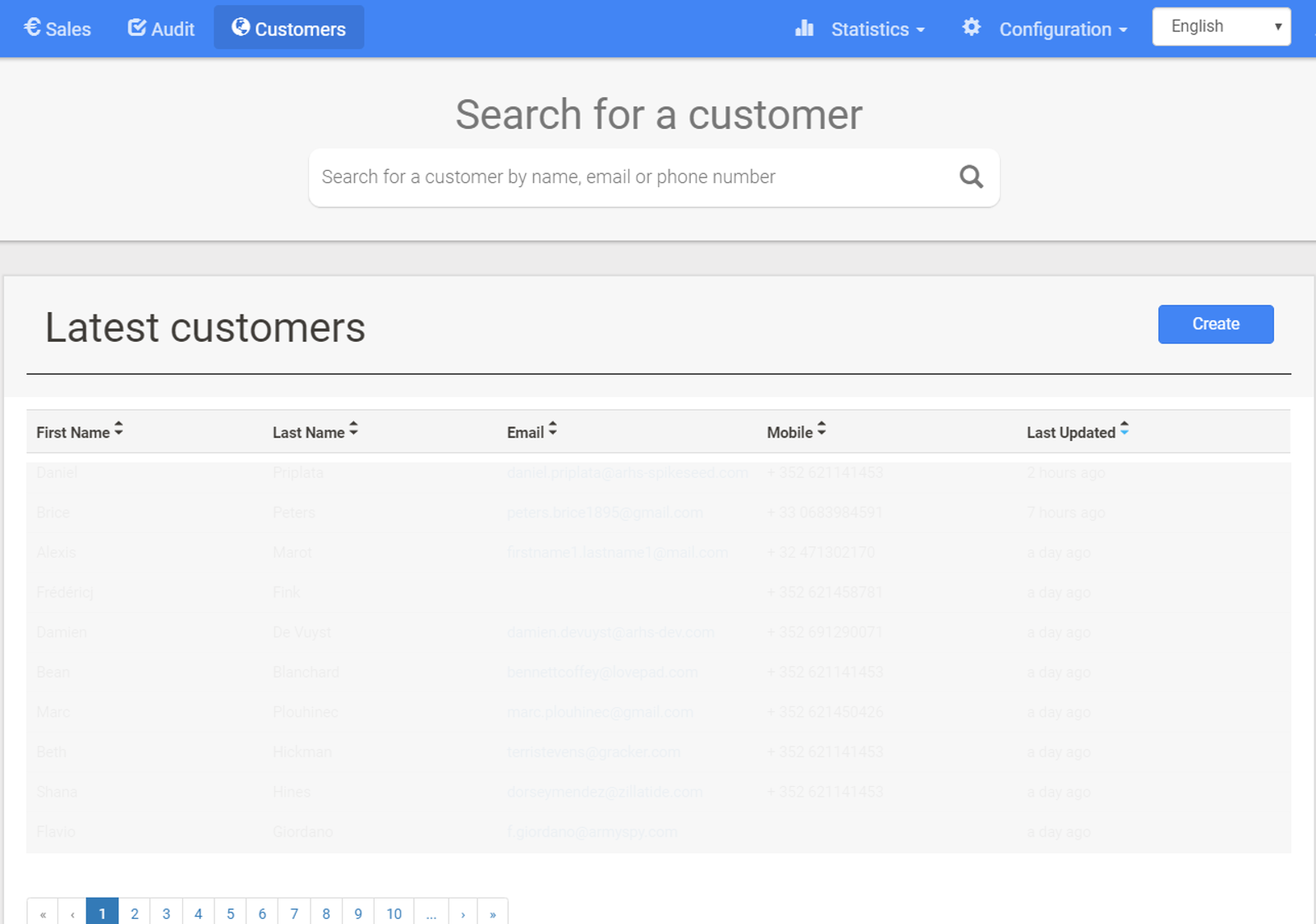Viewport: 1316px width, 924px height.
Task: Click the Create button
Action: coord(1215,324)
